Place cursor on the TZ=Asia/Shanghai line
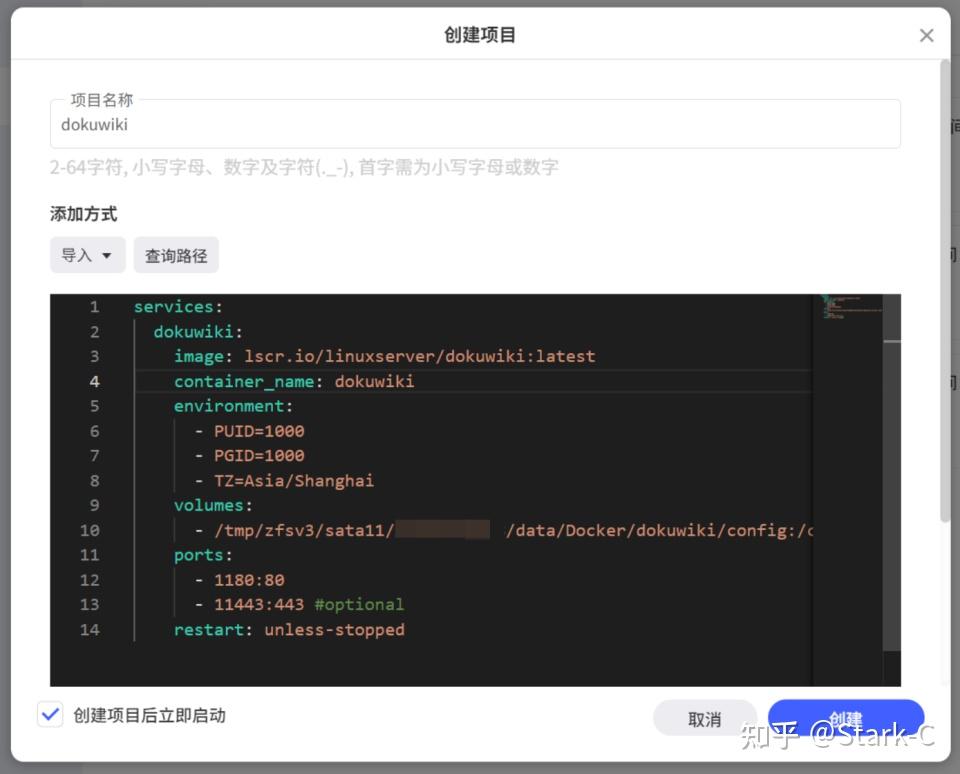Screen dimensions: 960x774 tap(288, 480)
